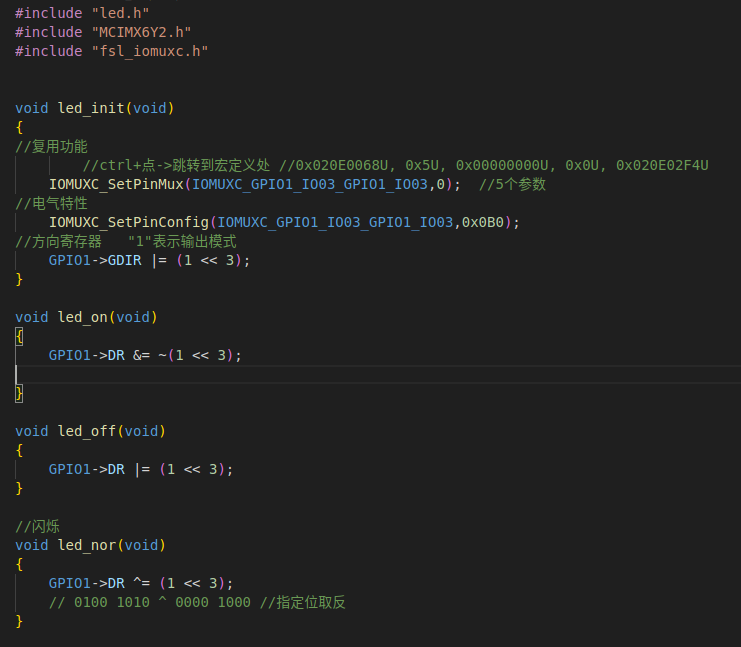Click the opening brace of led_on
Viewport: 741px width, 647px height.
[19, 336]
